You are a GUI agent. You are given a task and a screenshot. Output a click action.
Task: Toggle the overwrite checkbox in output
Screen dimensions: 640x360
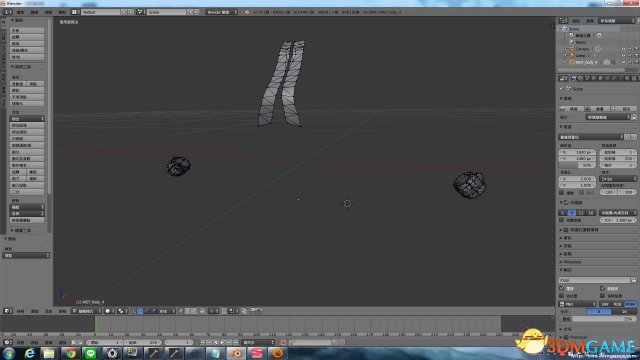pos(562,288)
